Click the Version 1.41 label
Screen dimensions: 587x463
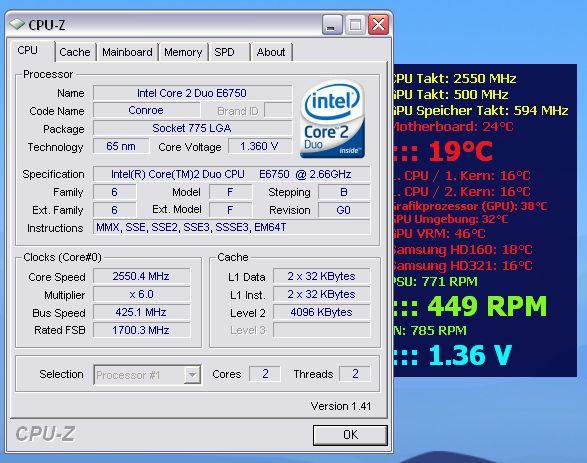[341, 406]
